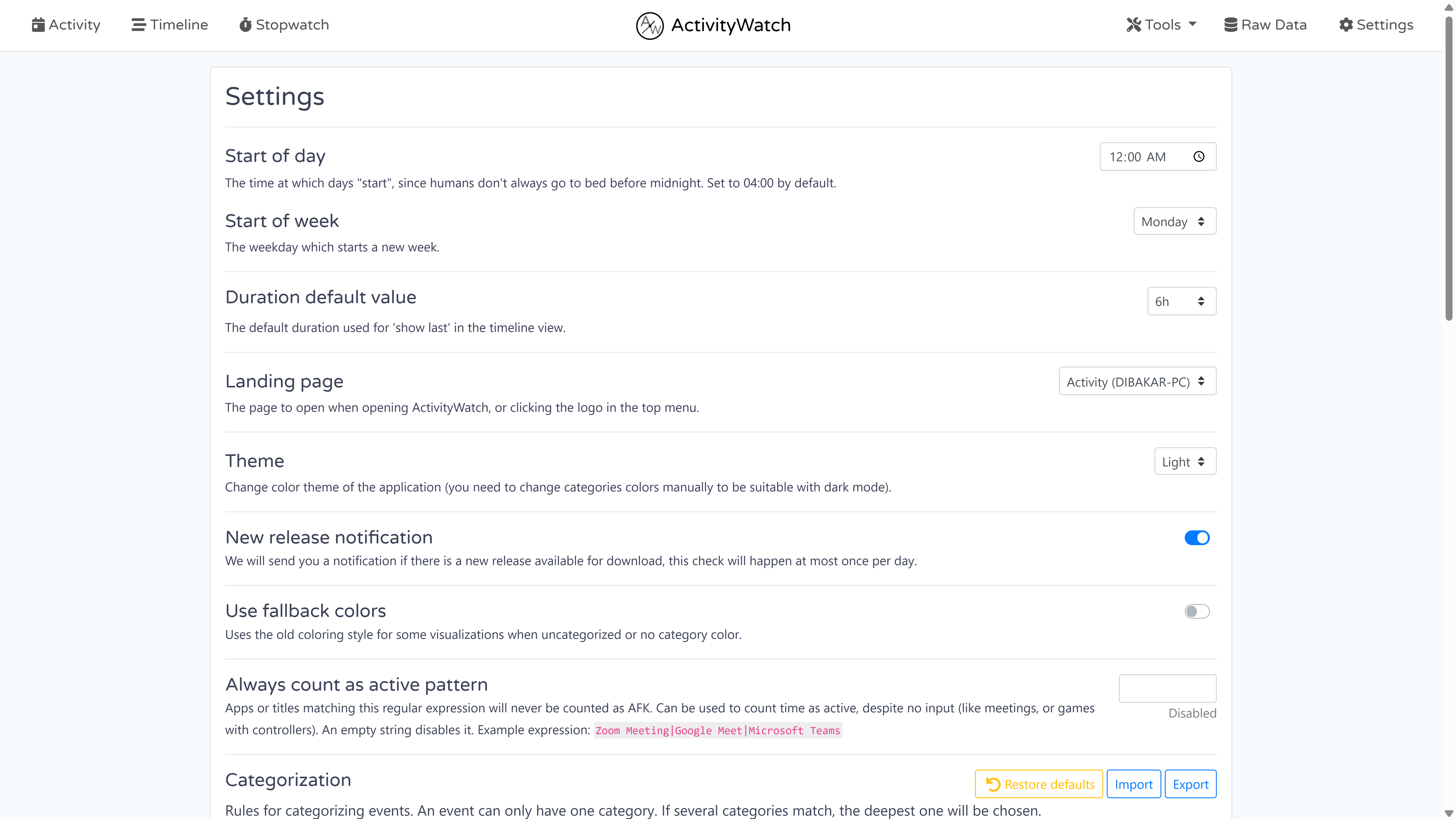Click the Settings gear icon
This screenshot has height=819, width=1456.
[1346, 25]
